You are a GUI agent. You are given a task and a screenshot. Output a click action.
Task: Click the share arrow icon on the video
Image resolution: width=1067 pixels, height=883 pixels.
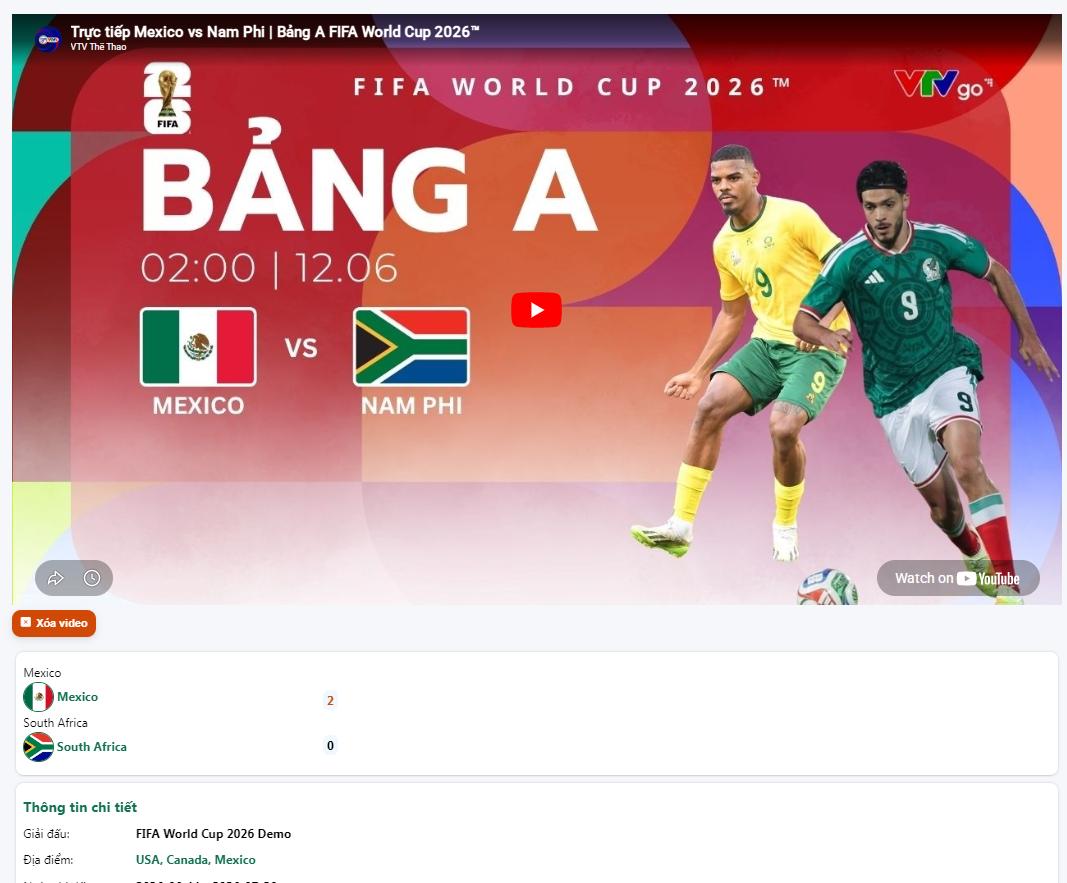click(56, 578)
